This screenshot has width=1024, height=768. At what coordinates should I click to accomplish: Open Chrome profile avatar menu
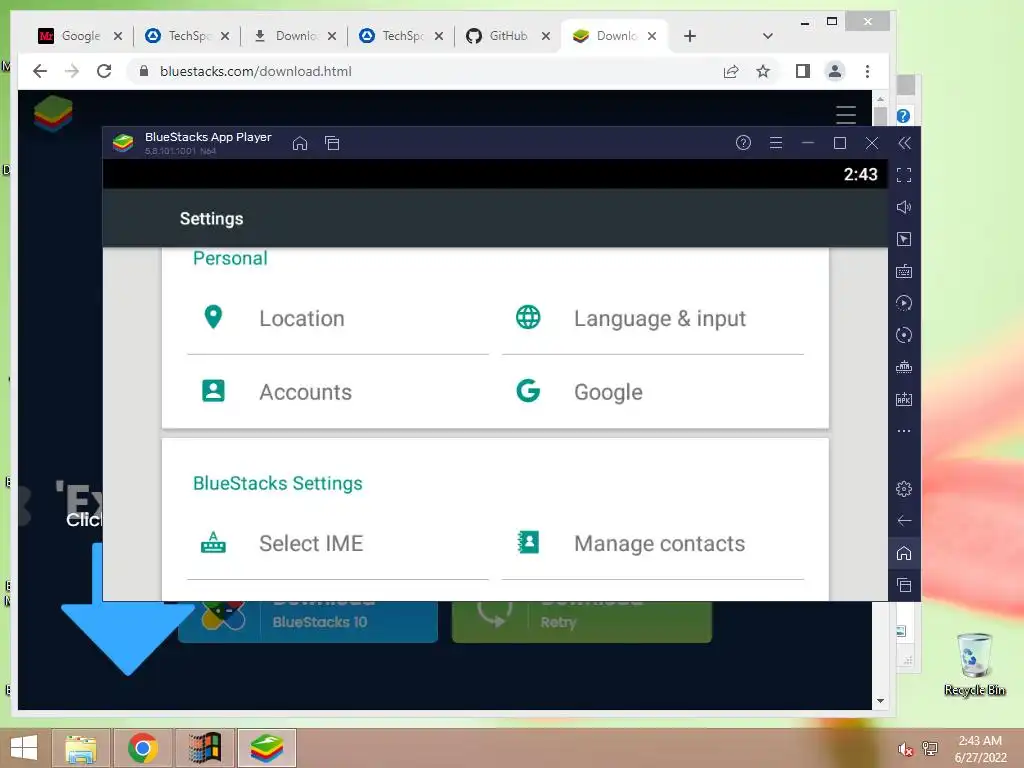(835, 71)
